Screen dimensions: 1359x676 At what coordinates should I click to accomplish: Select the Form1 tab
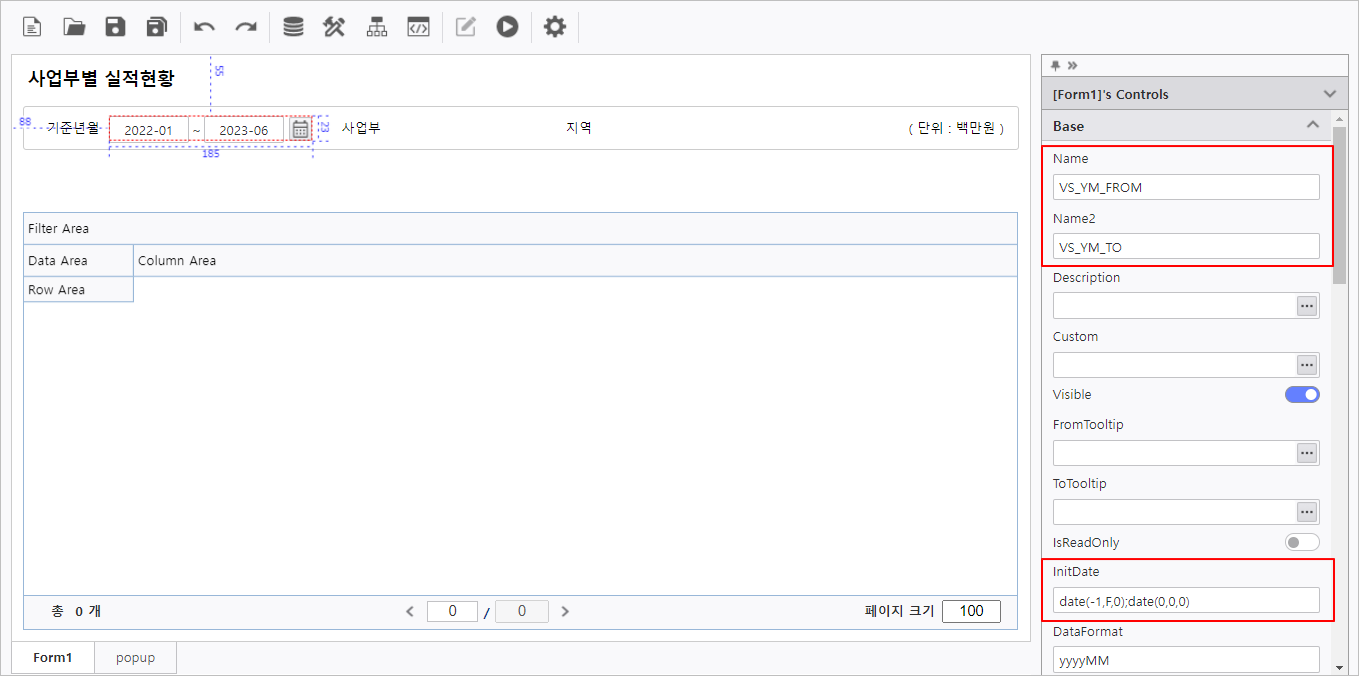[x=53, y=658]
